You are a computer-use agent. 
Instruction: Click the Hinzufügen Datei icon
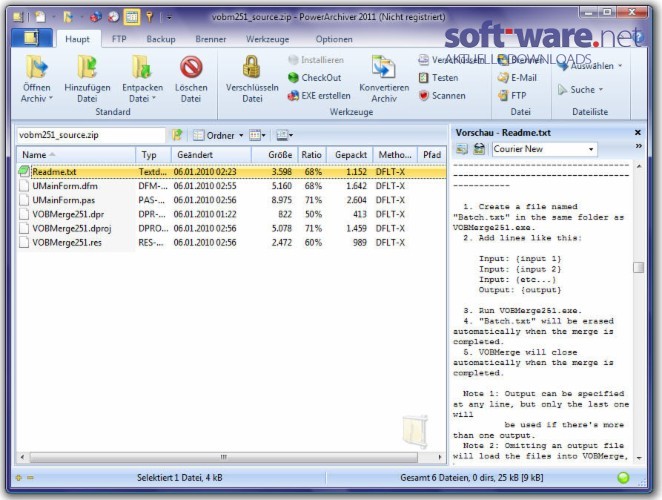[87, 66]
